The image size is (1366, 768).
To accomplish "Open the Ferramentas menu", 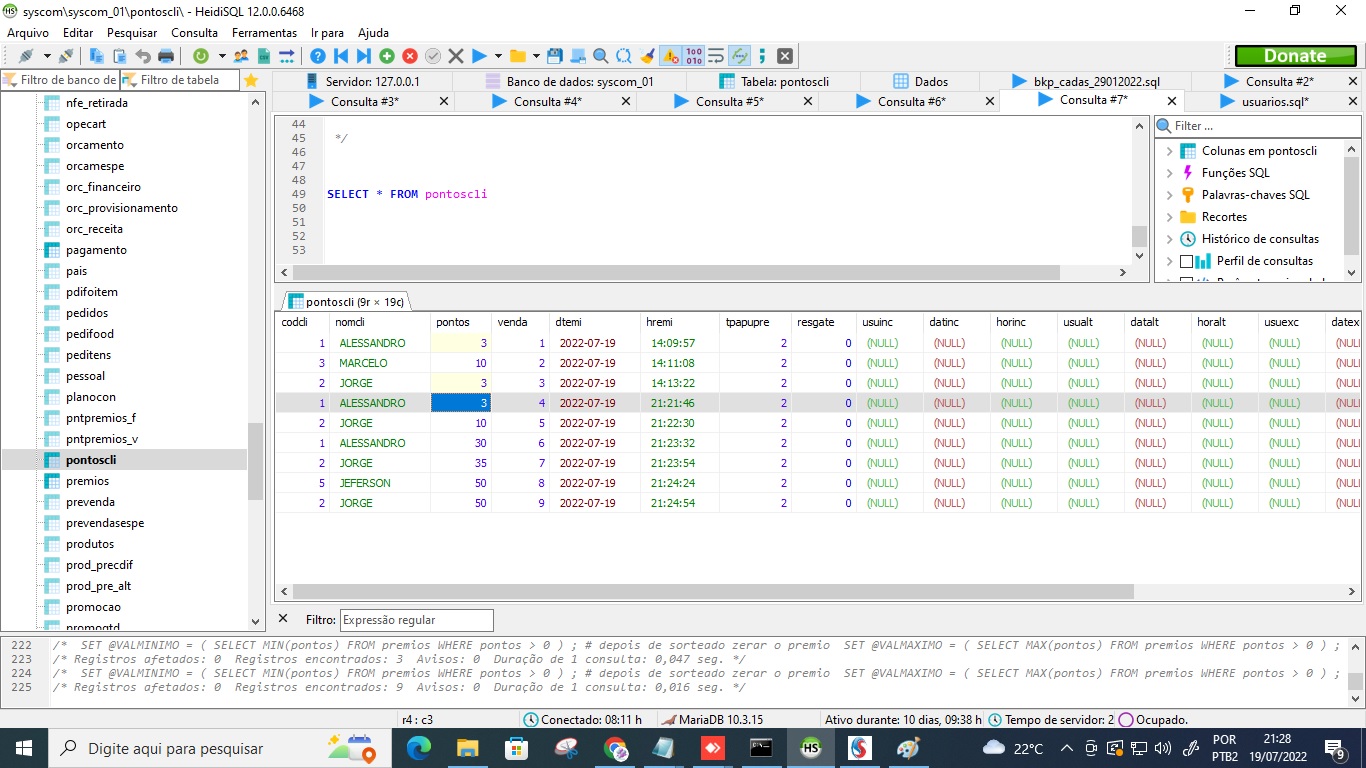I will click(264, 33).
